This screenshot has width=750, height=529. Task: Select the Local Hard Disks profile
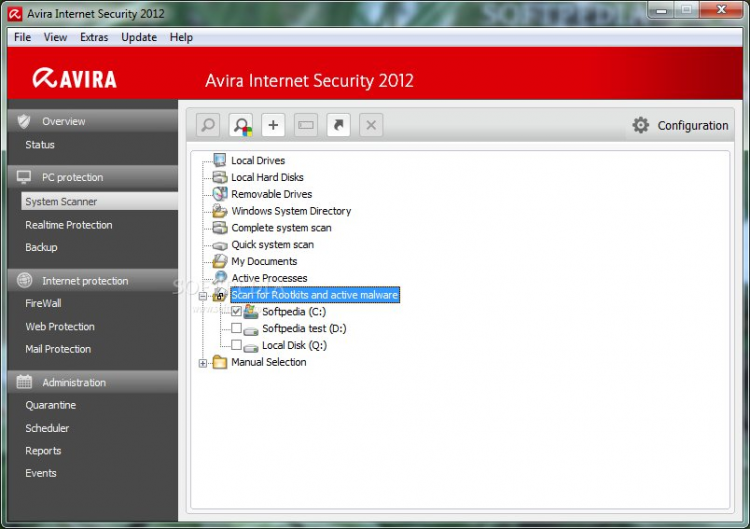[267, 177]
